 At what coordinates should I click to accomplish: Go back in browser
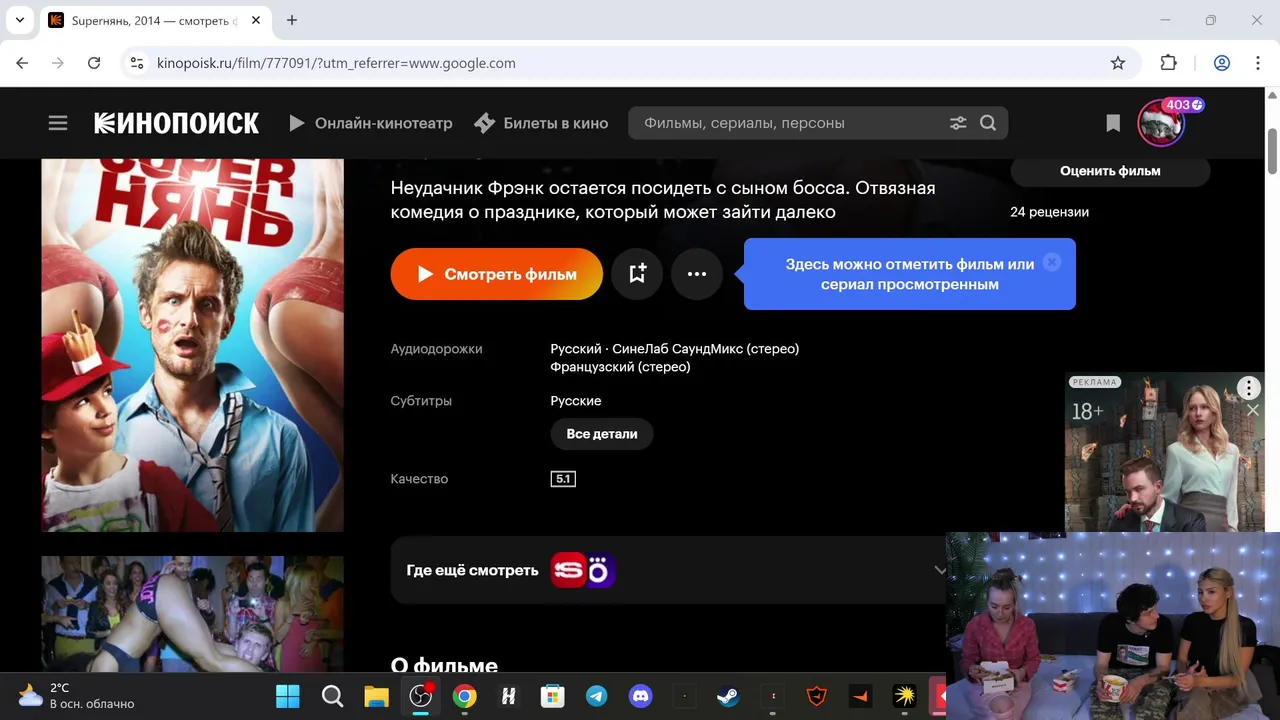(22, 63)
